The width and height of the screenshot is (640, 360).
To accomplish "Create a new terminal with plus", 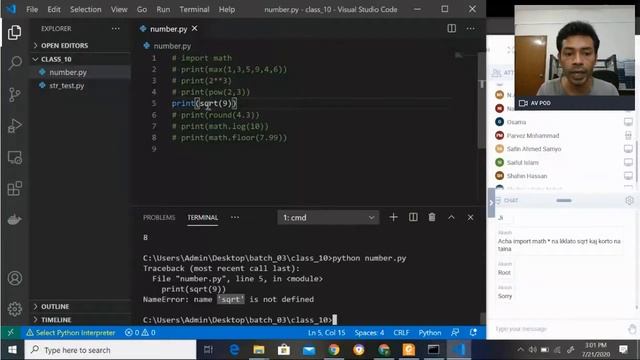I will pos(393,218).
